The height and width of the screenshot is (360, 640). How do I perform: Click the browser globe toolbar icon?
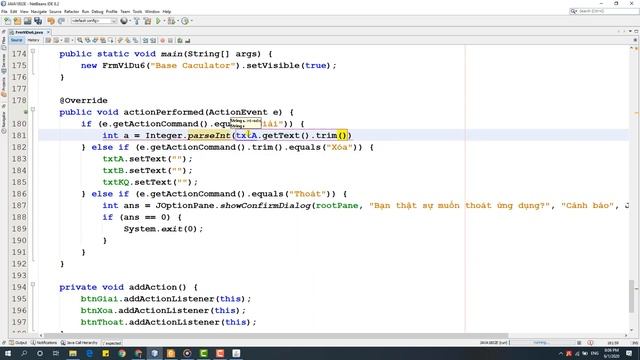[124, 21]
